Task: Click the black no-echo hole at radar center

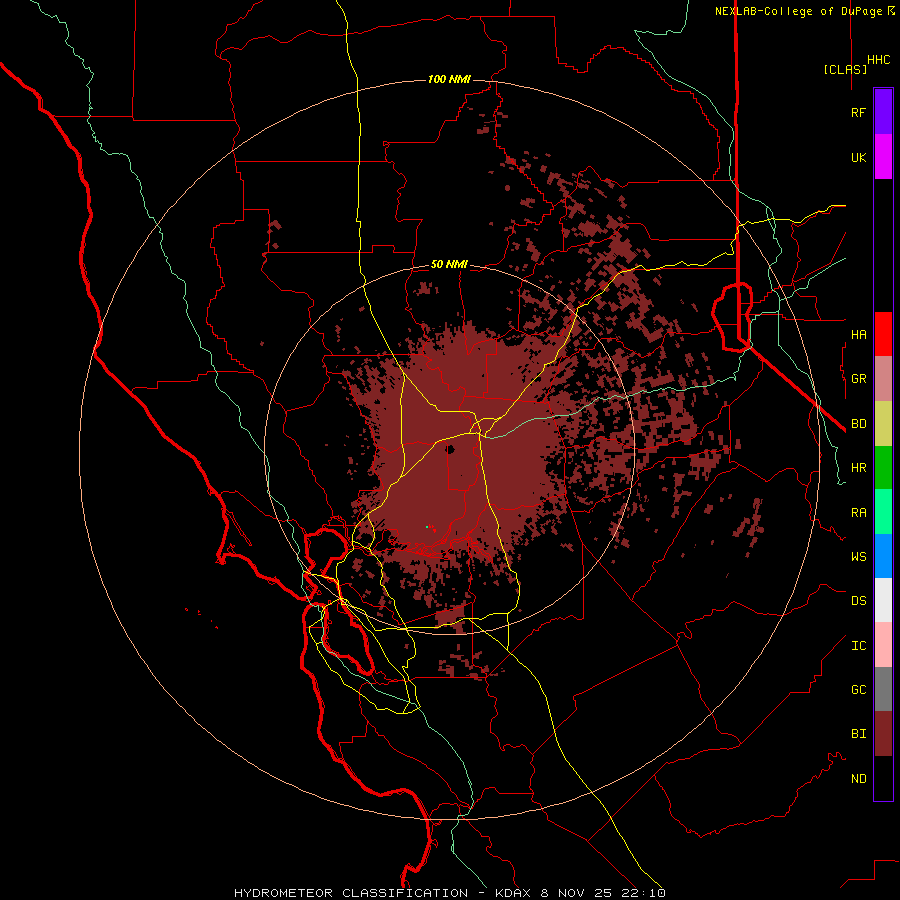Action: 450,449
